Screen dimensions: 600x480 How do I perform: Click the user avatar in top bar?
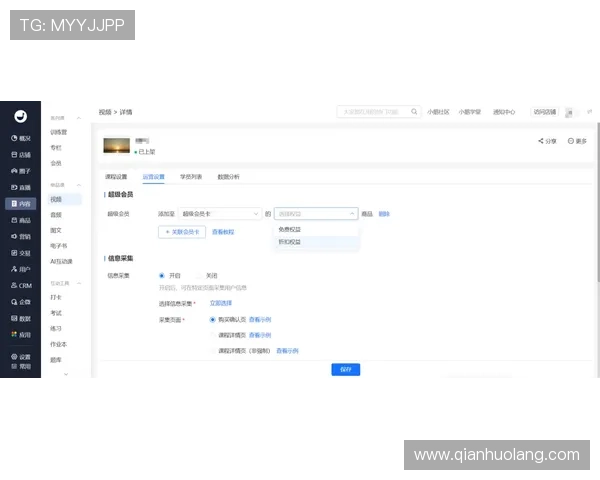pos(569,113)
